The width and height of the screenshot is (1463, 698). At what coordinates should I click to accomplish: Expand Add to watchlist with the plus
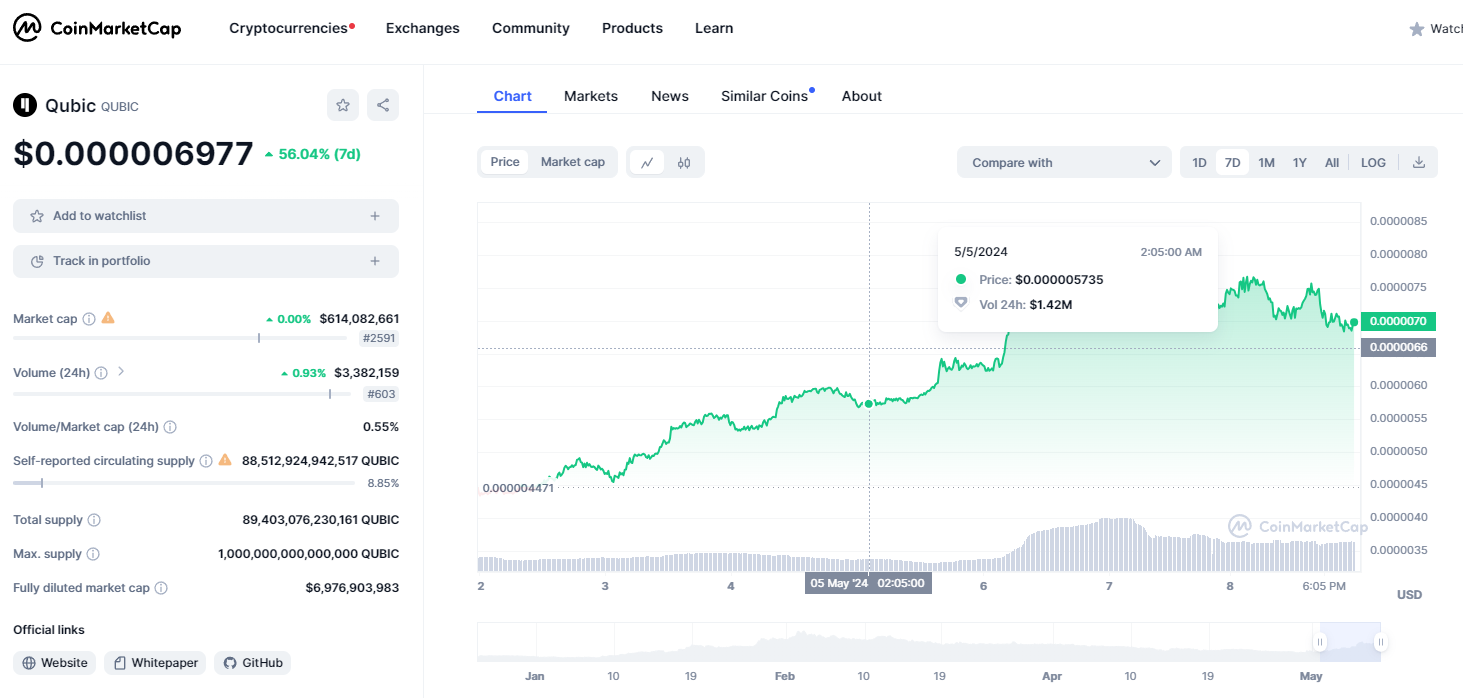pos(375,216)
